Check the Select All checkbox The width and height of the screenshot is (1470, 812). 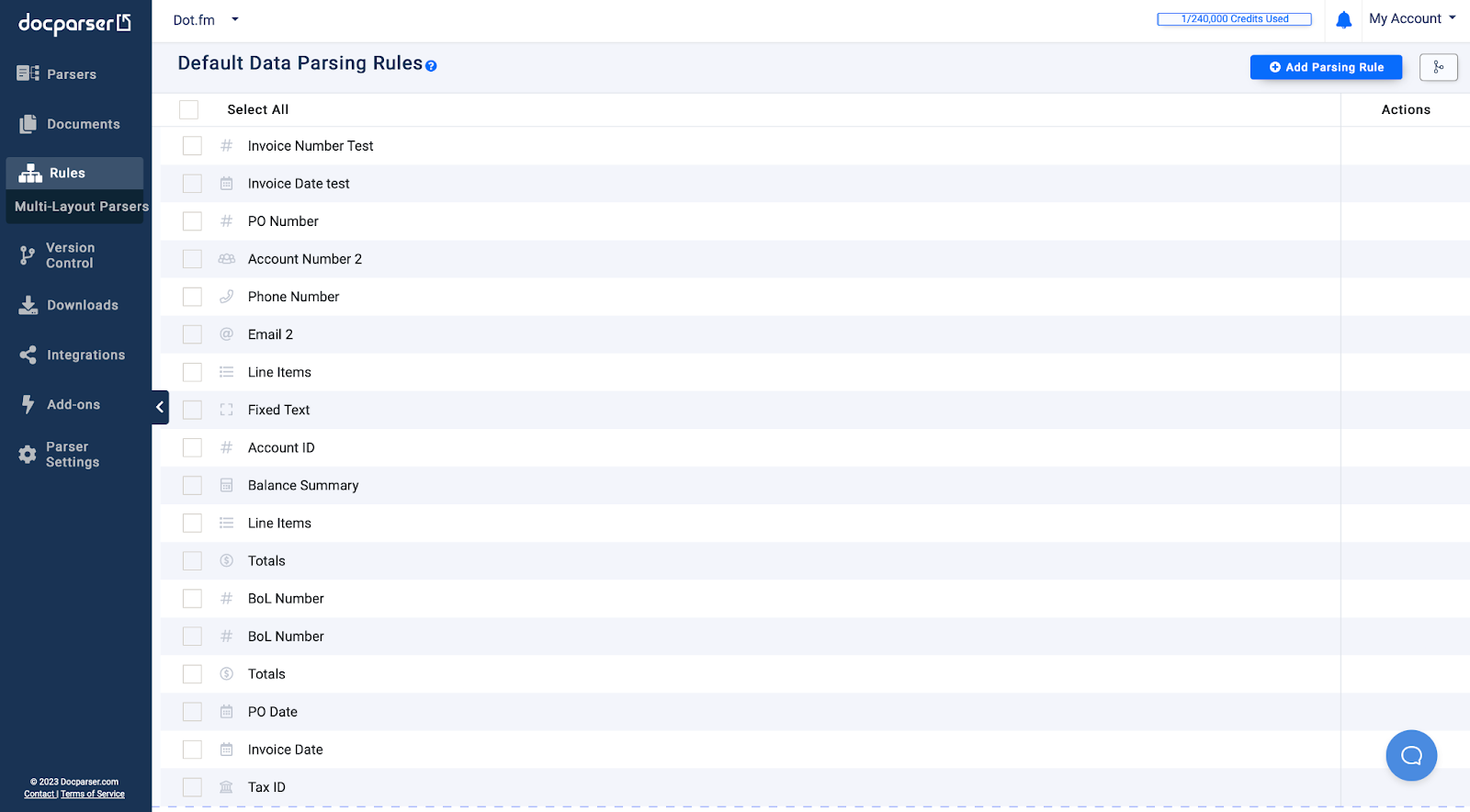[x=189, y=109]
